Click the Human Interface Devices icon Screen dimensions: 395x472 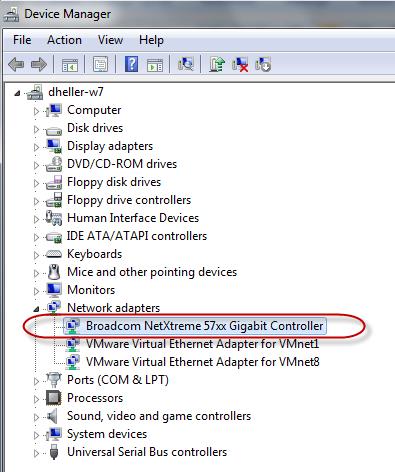54,218
